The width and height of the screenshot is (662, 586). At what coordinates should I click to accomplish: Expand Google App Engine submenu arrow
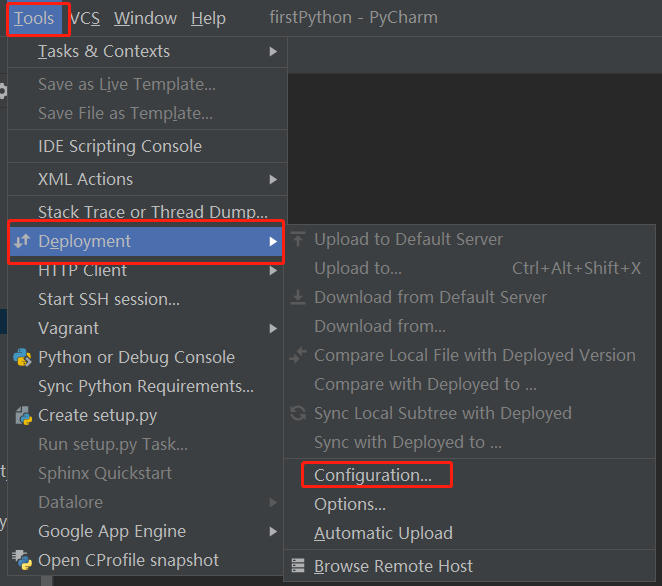coord(273,532)
